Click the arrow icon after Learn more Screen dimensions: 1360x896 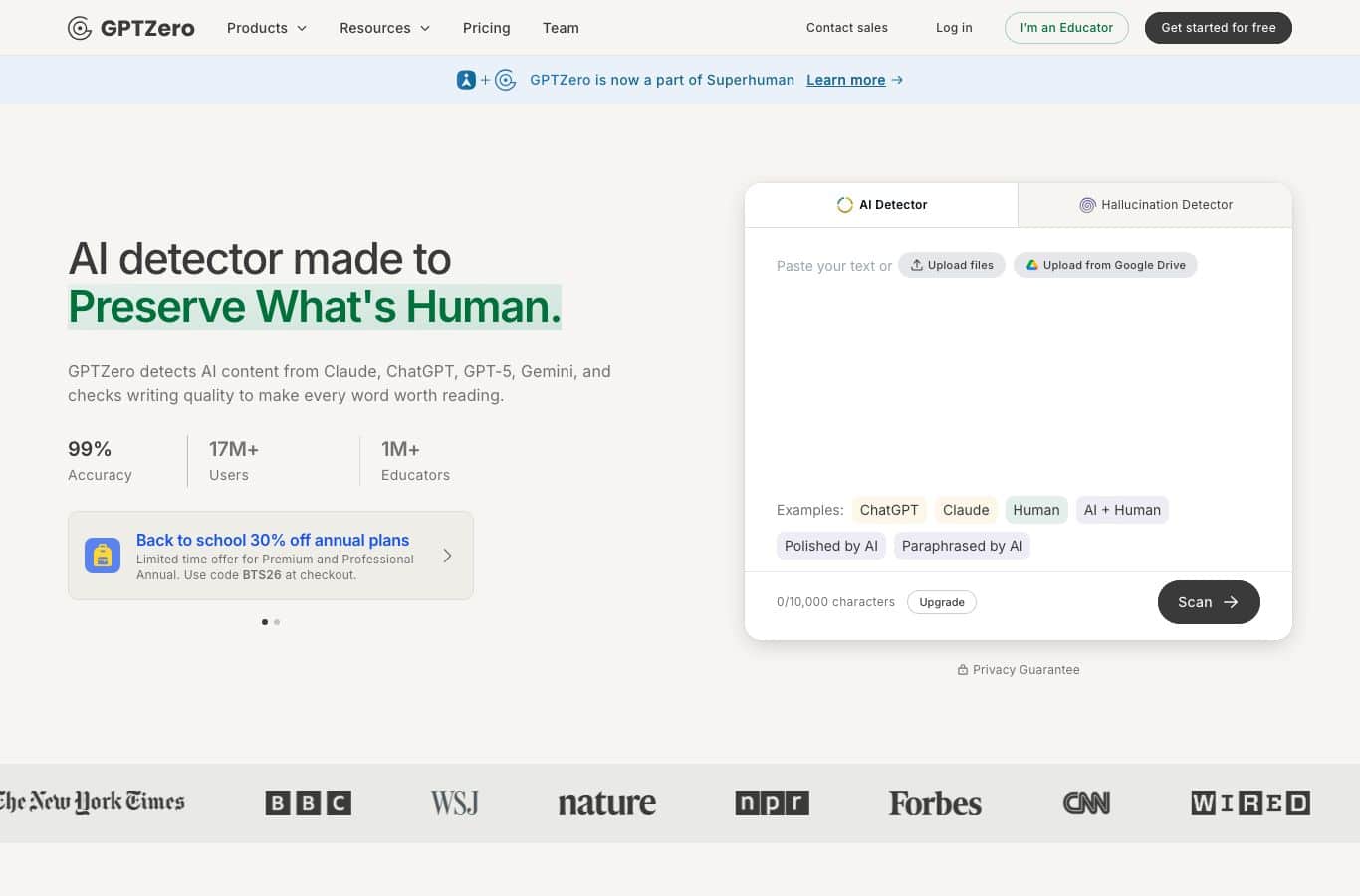[897, 80]
